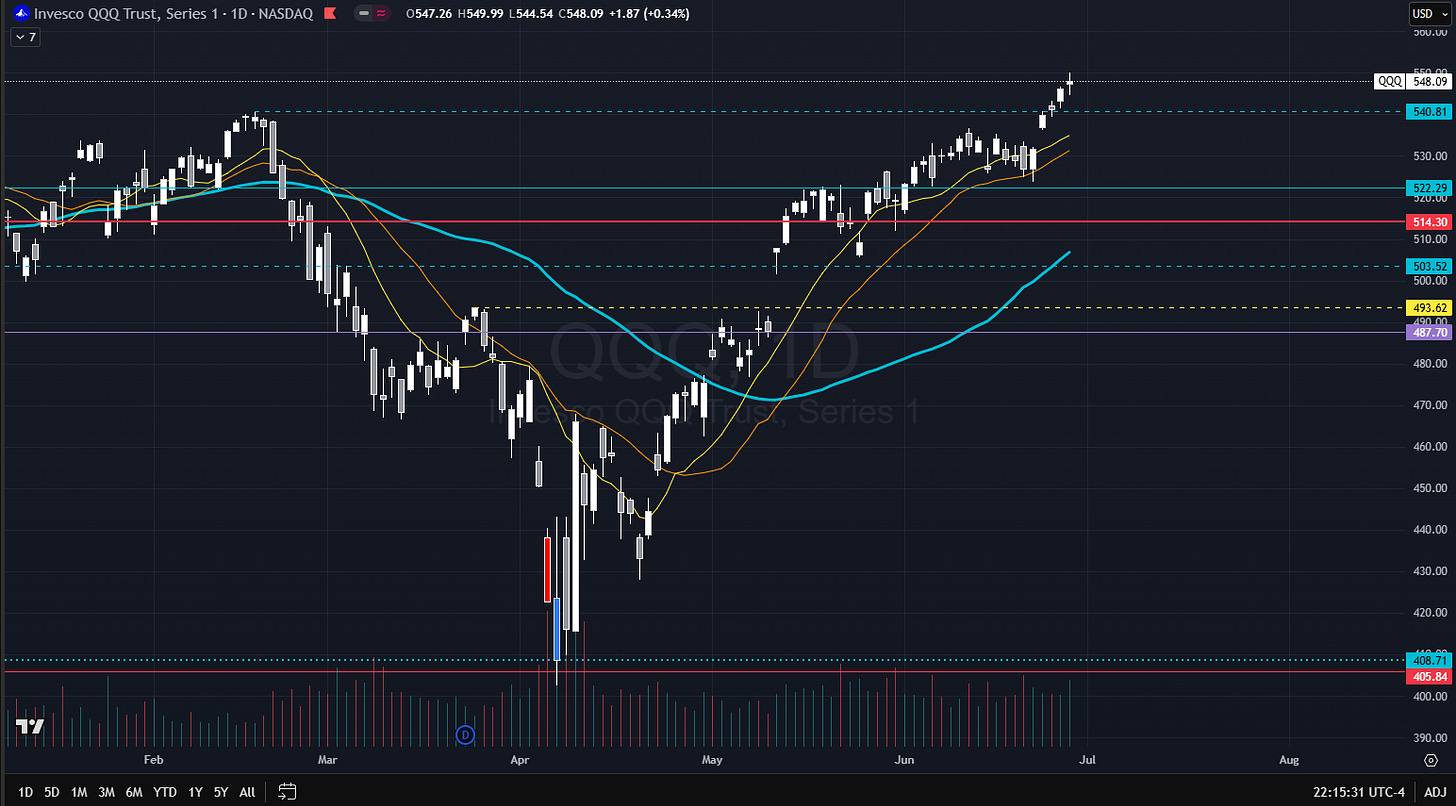Open the go-to-date calendar icon

coord(287,792)
